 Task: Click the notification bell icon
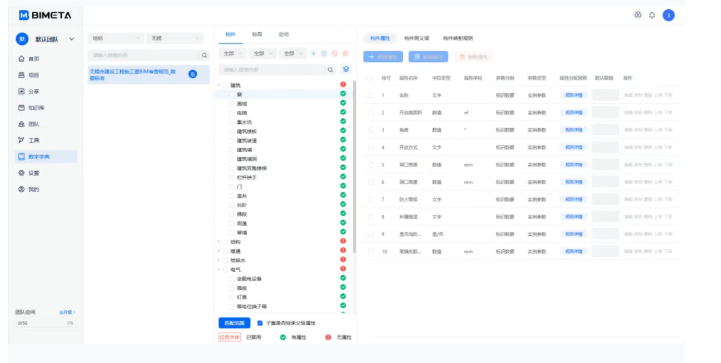(x=652, y=15)
